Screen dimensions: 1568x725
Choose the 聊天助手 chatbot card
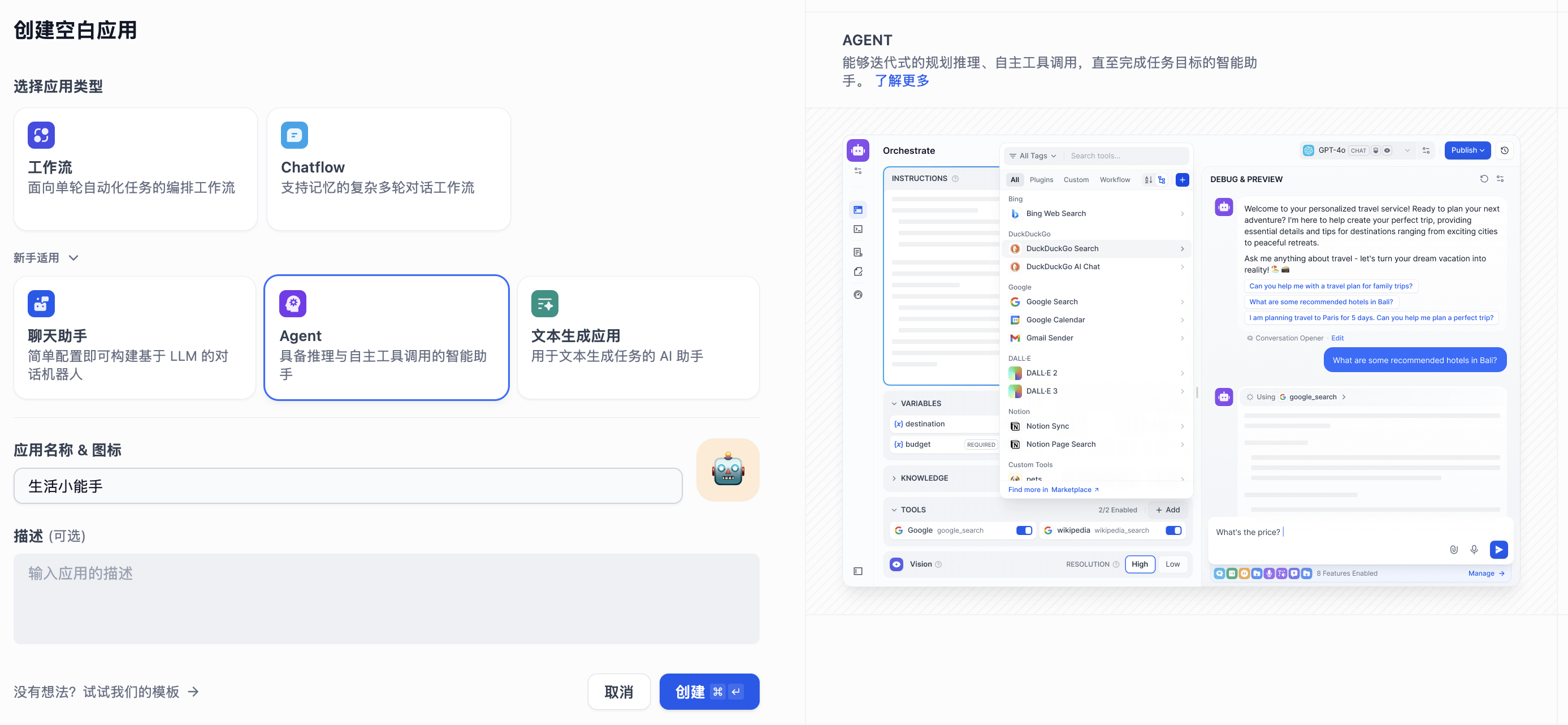click(135, 338)
